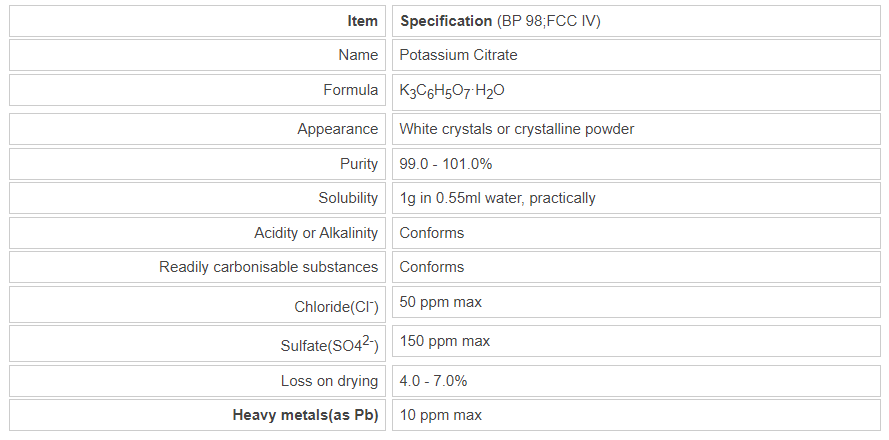Click the Acidity or Alkalinity label

(316, 233)
